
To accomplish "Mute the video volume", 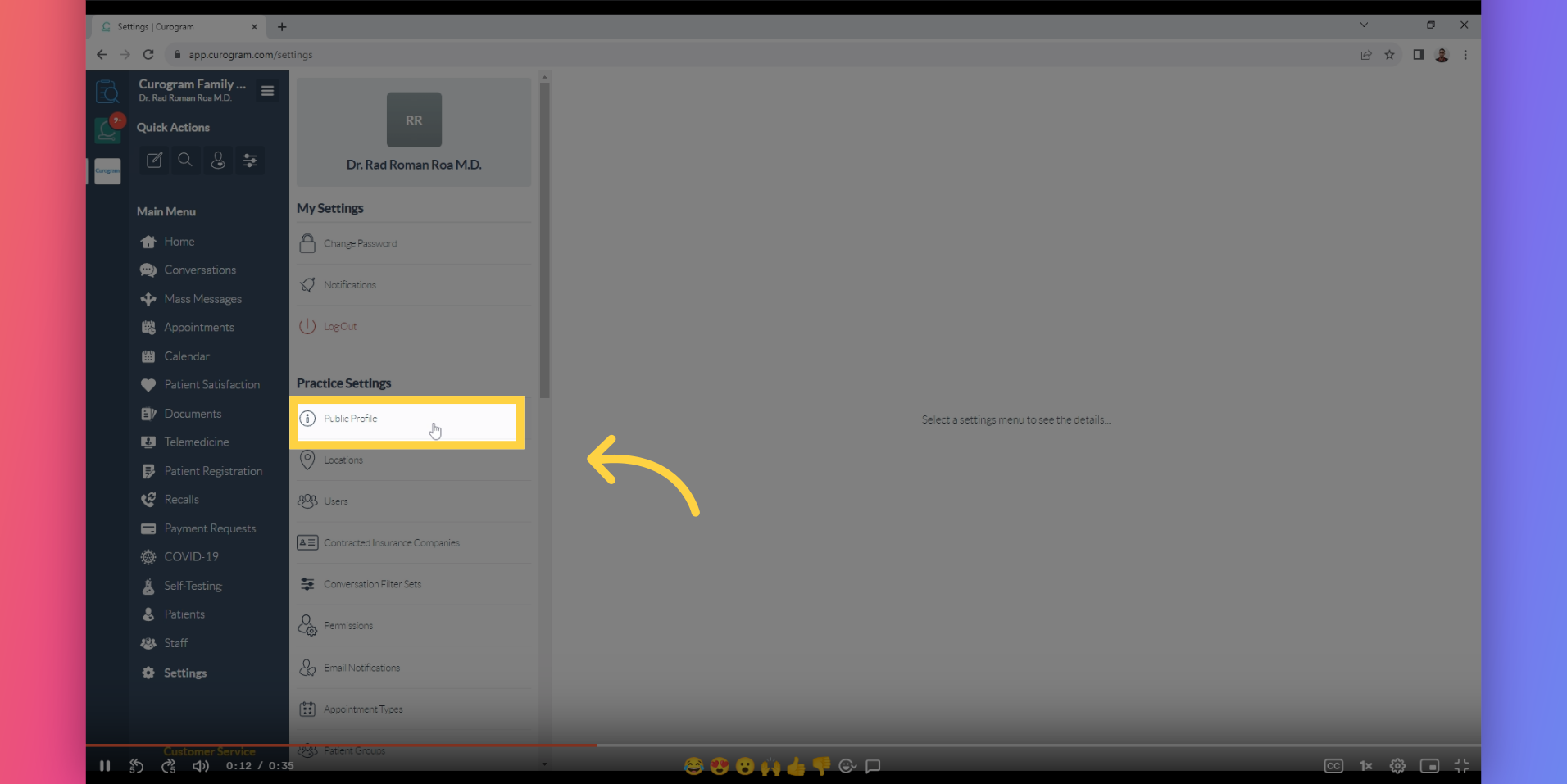I will tap(200, 766).
